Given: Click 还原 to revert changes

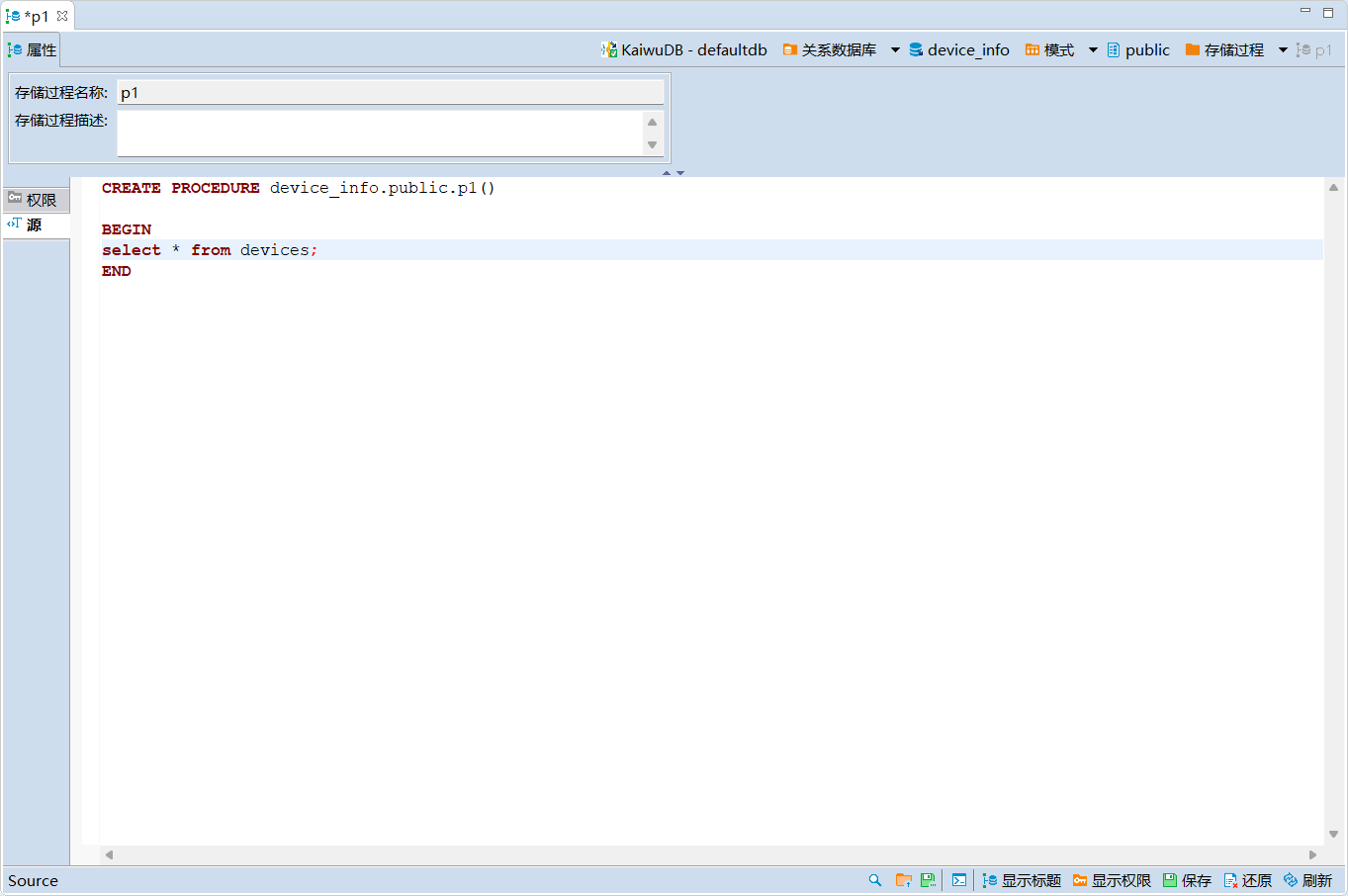Looking at the screenshot, I should 1247,880.
